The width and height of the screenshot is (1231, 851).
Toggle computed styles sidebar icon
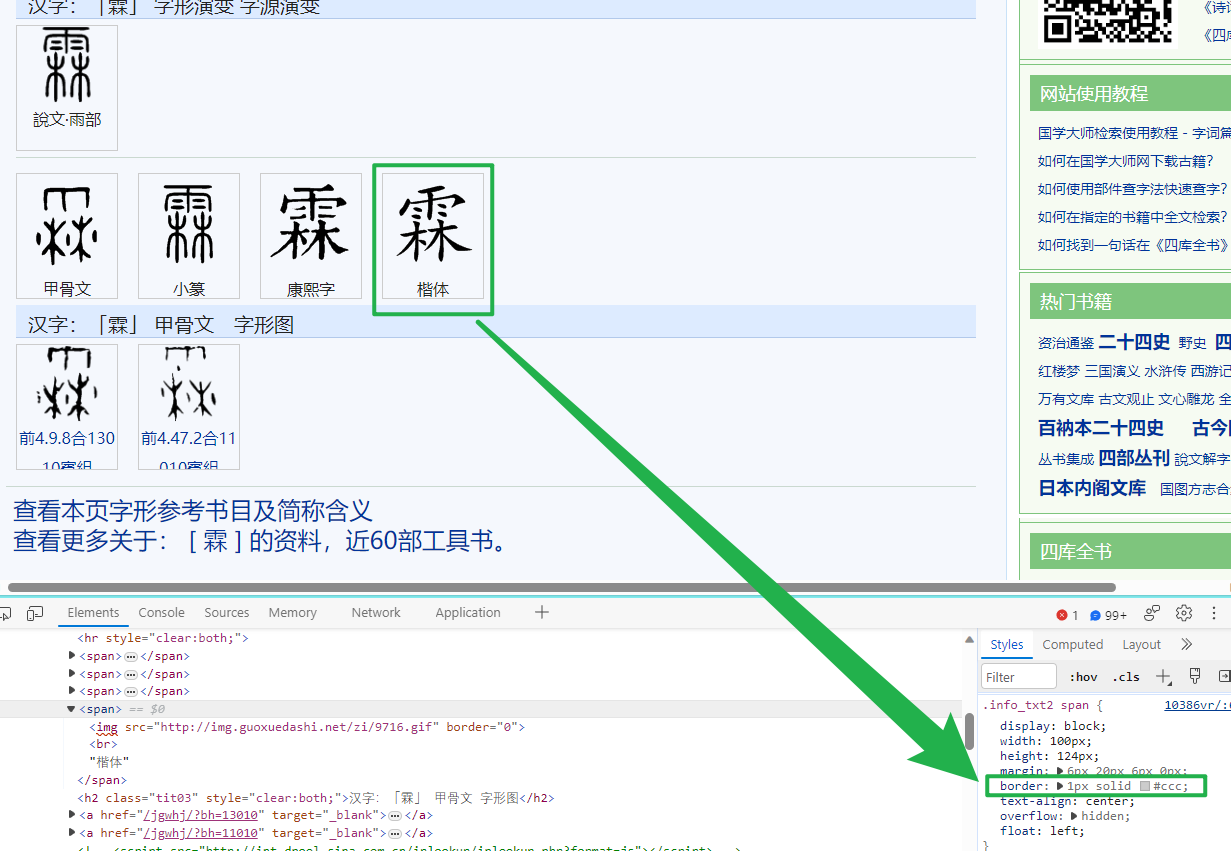click(1224, 677)
